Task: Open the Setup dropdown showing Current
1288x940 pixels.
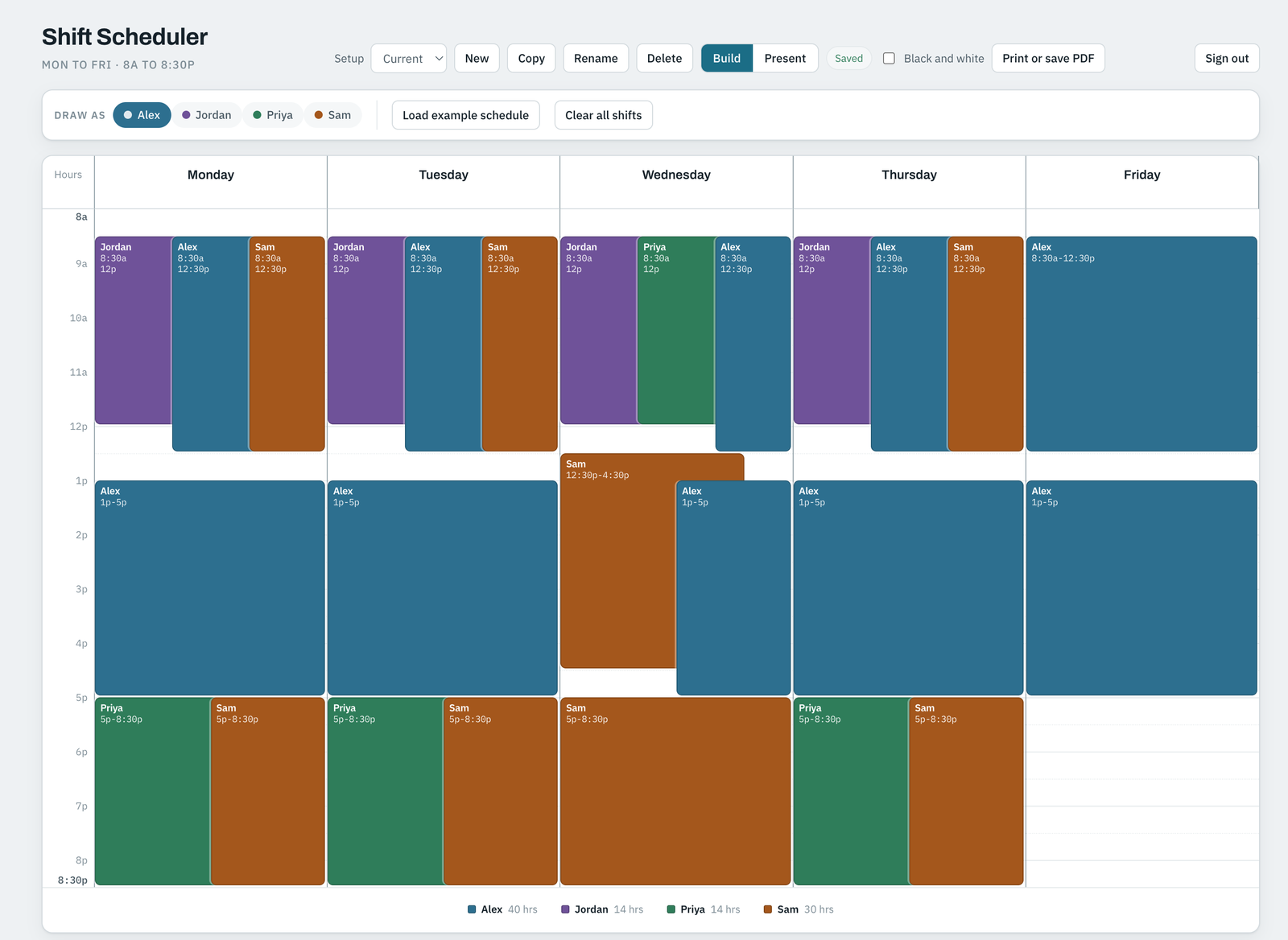Action: [408, 58]
